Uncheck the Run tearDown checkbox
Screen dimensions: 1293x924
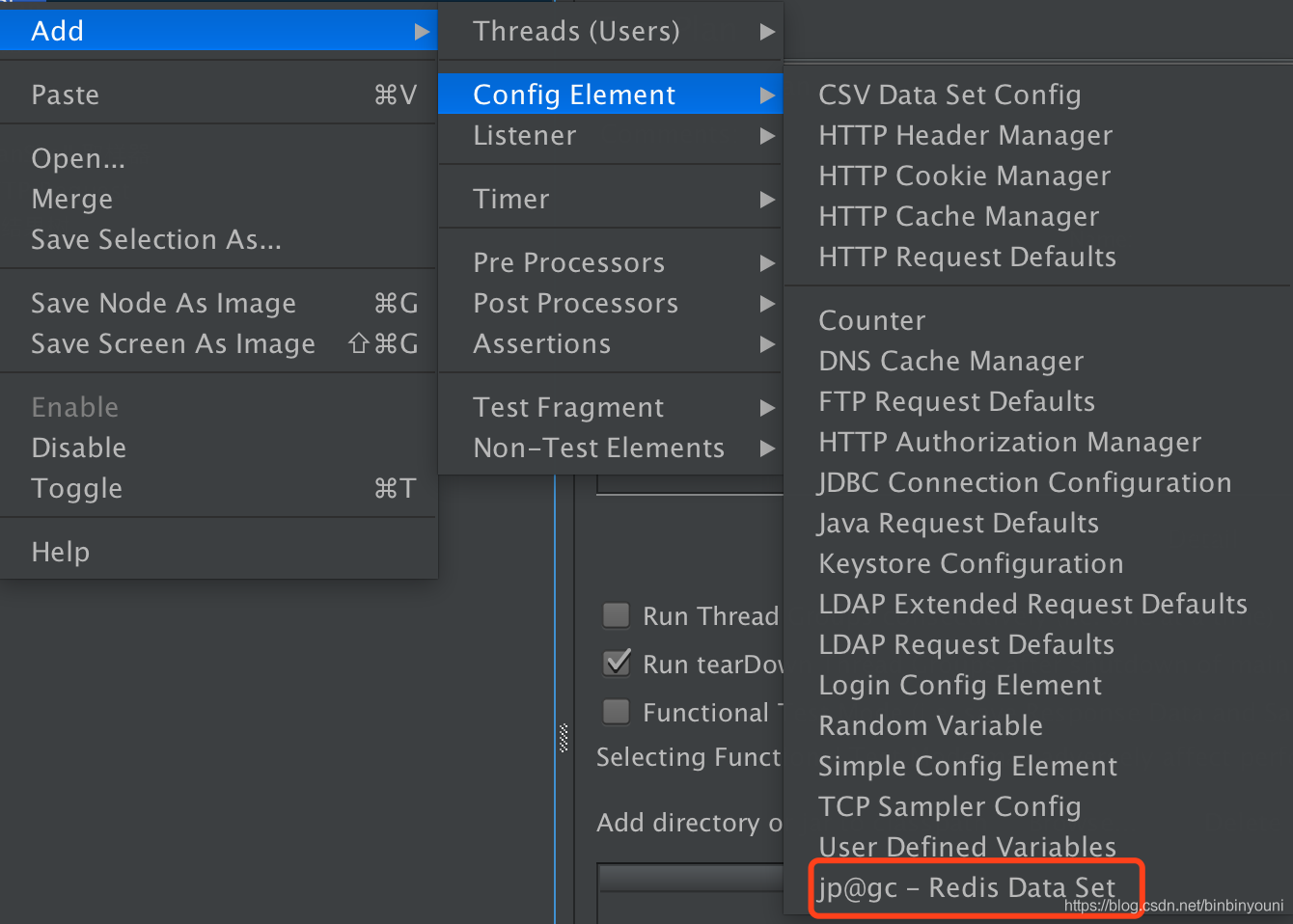pyautogui.click(x=616, y=664)
